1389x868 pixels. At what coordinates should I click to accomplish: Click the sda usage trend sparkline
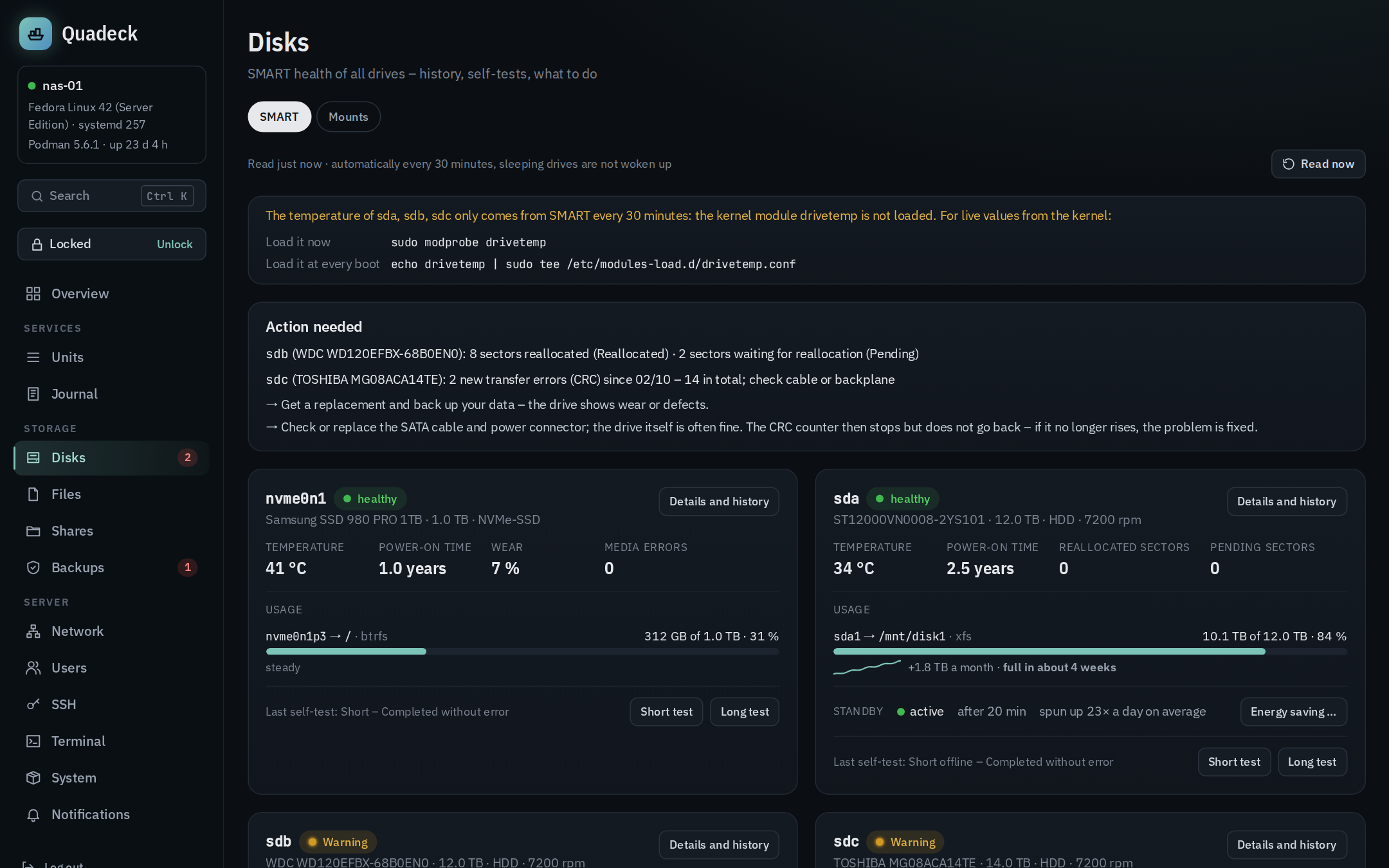867,667
